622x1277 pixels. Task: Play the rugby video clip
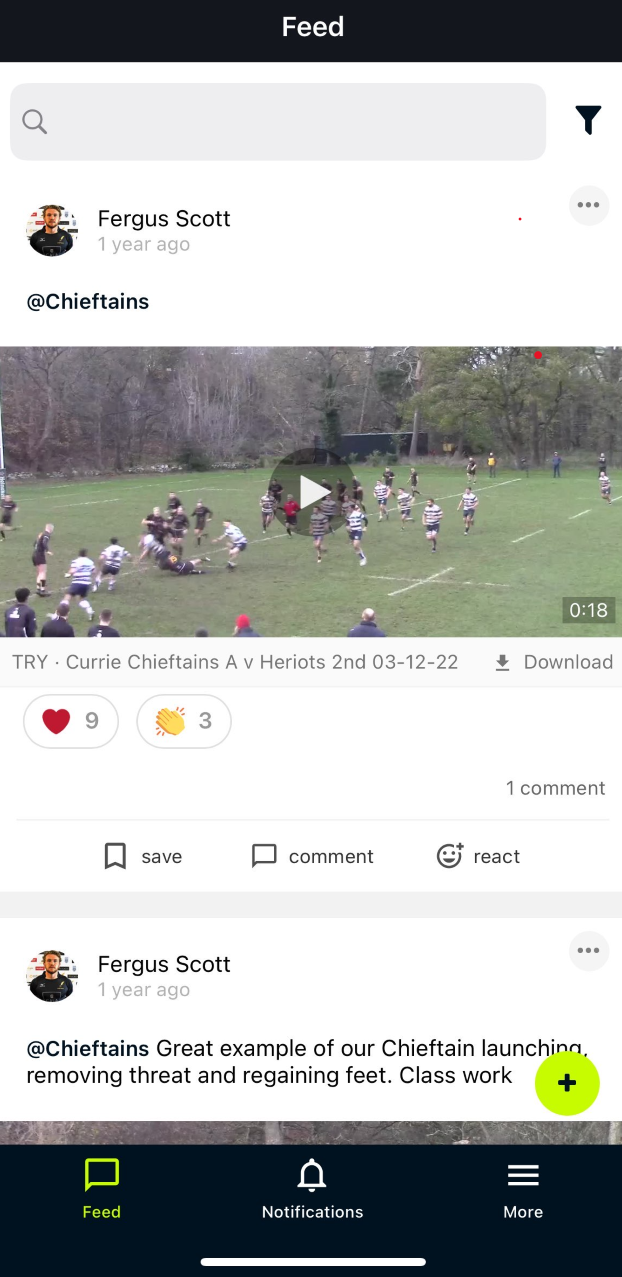tap(312, 491)
